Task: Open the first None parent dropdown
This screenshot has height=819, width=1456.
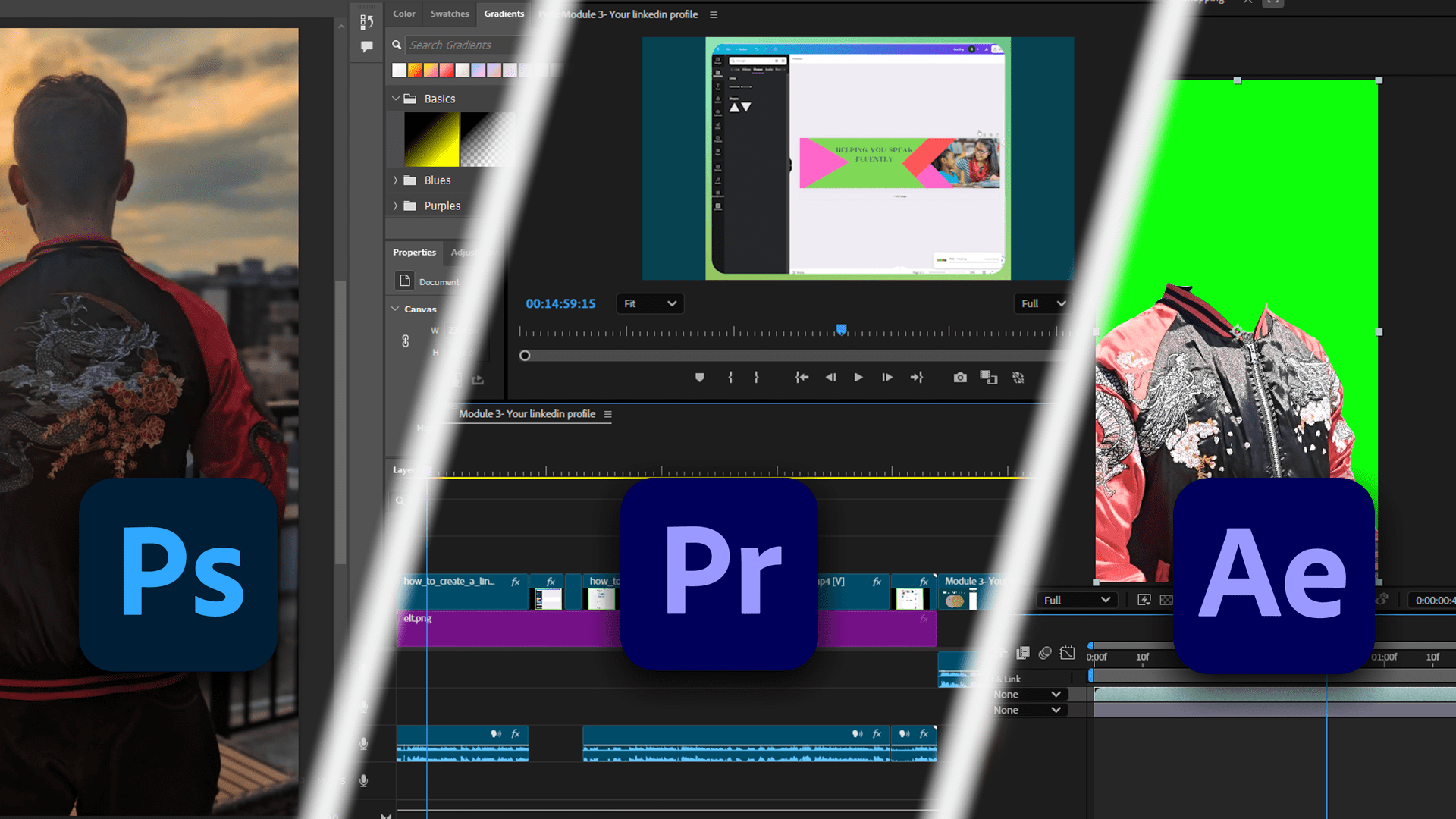Action: (1028, 695)
